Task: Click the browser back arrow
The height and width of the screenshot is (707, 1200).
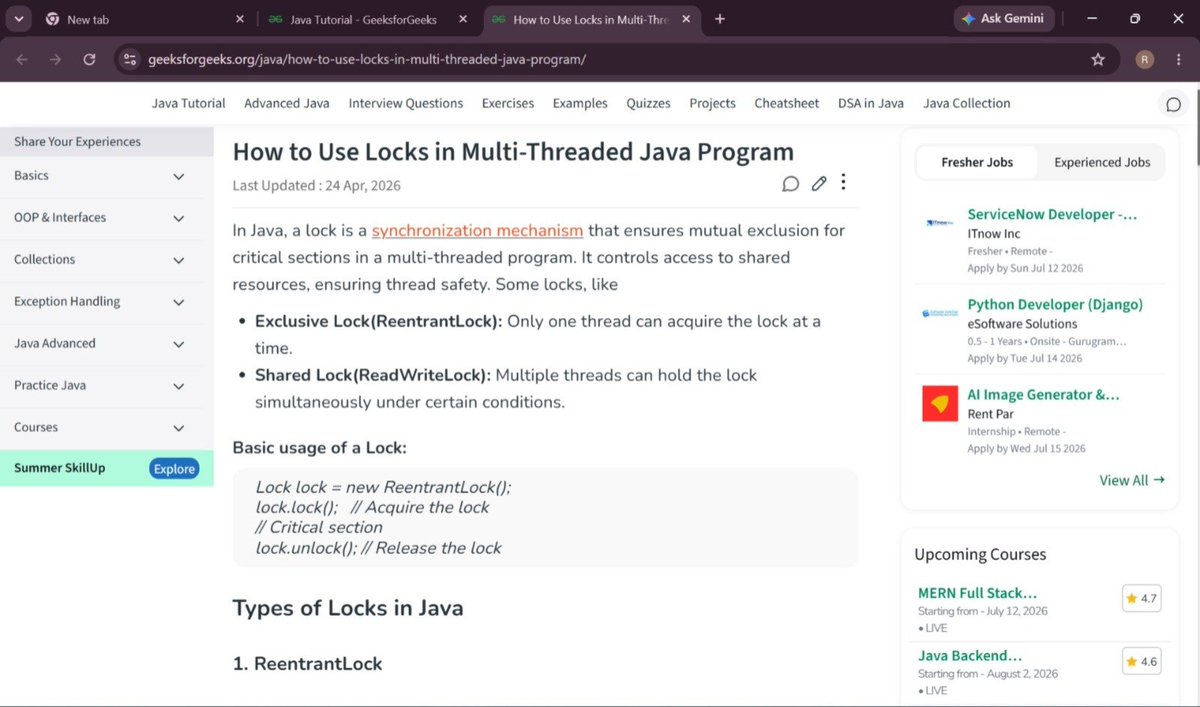Action: [x=22, y=60]
